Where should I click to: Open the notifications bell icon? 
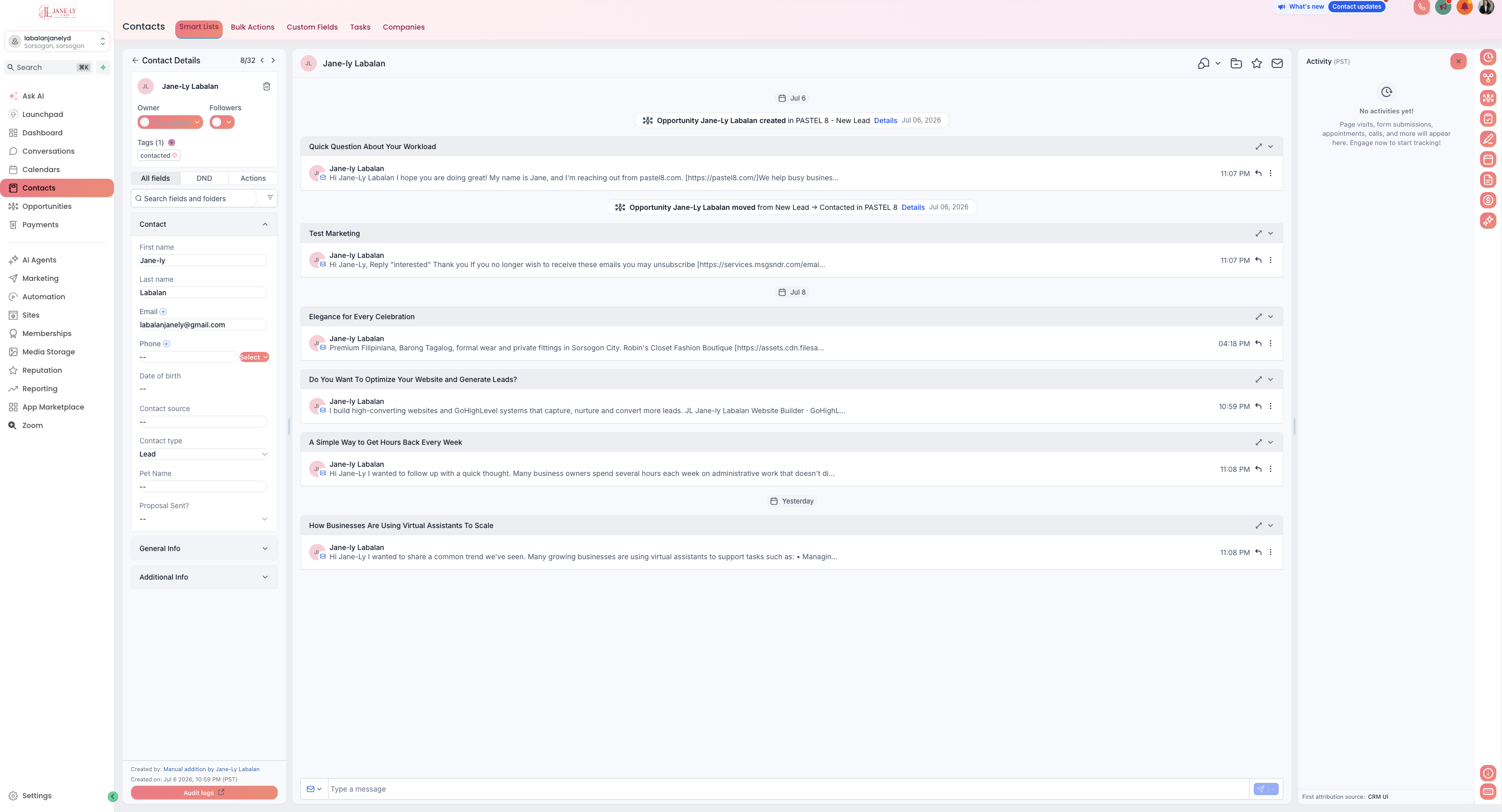coord(1465,7)
